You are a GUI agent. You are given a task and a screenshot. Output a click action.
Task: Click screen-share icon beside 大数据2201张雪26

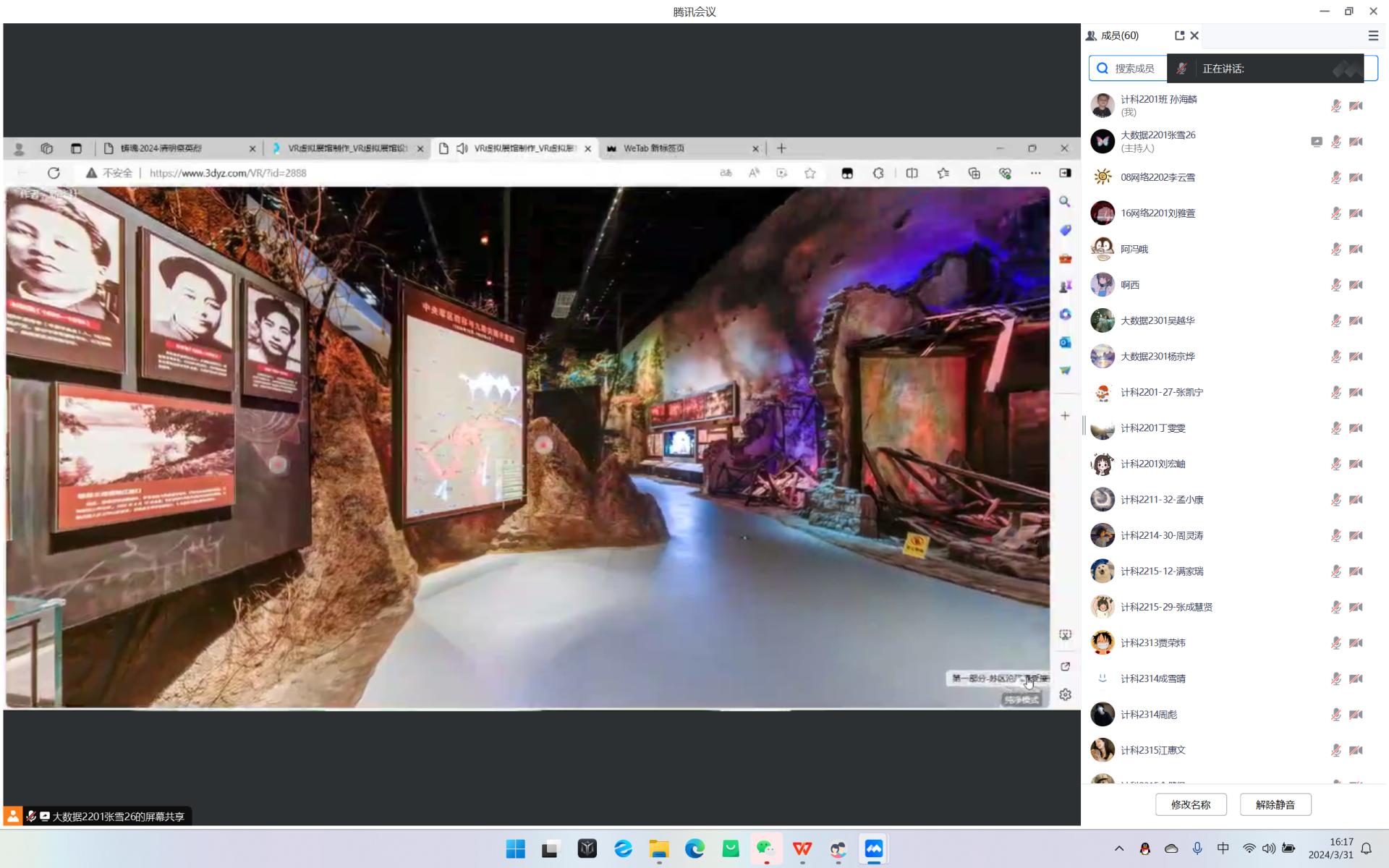pos(1316,142)
